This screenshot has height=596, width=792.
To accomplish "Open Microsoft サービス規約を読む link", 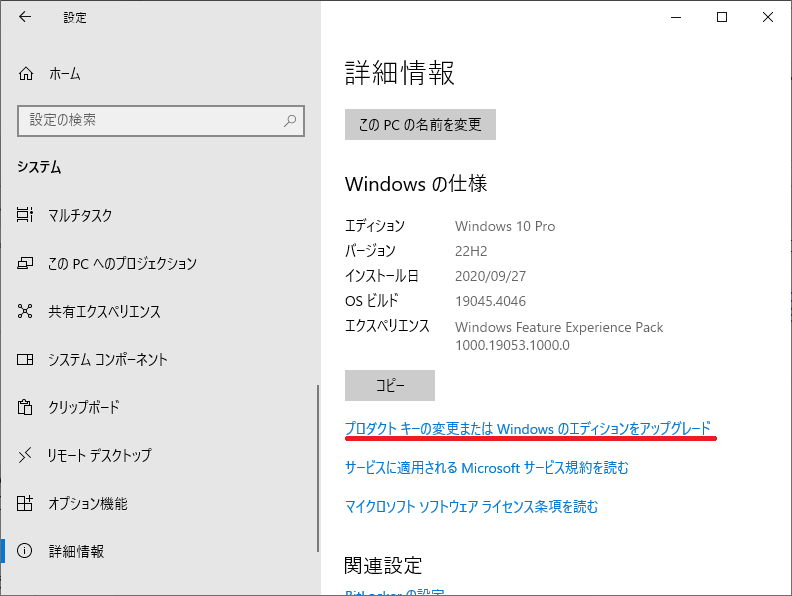I will [x=487, y=468].
